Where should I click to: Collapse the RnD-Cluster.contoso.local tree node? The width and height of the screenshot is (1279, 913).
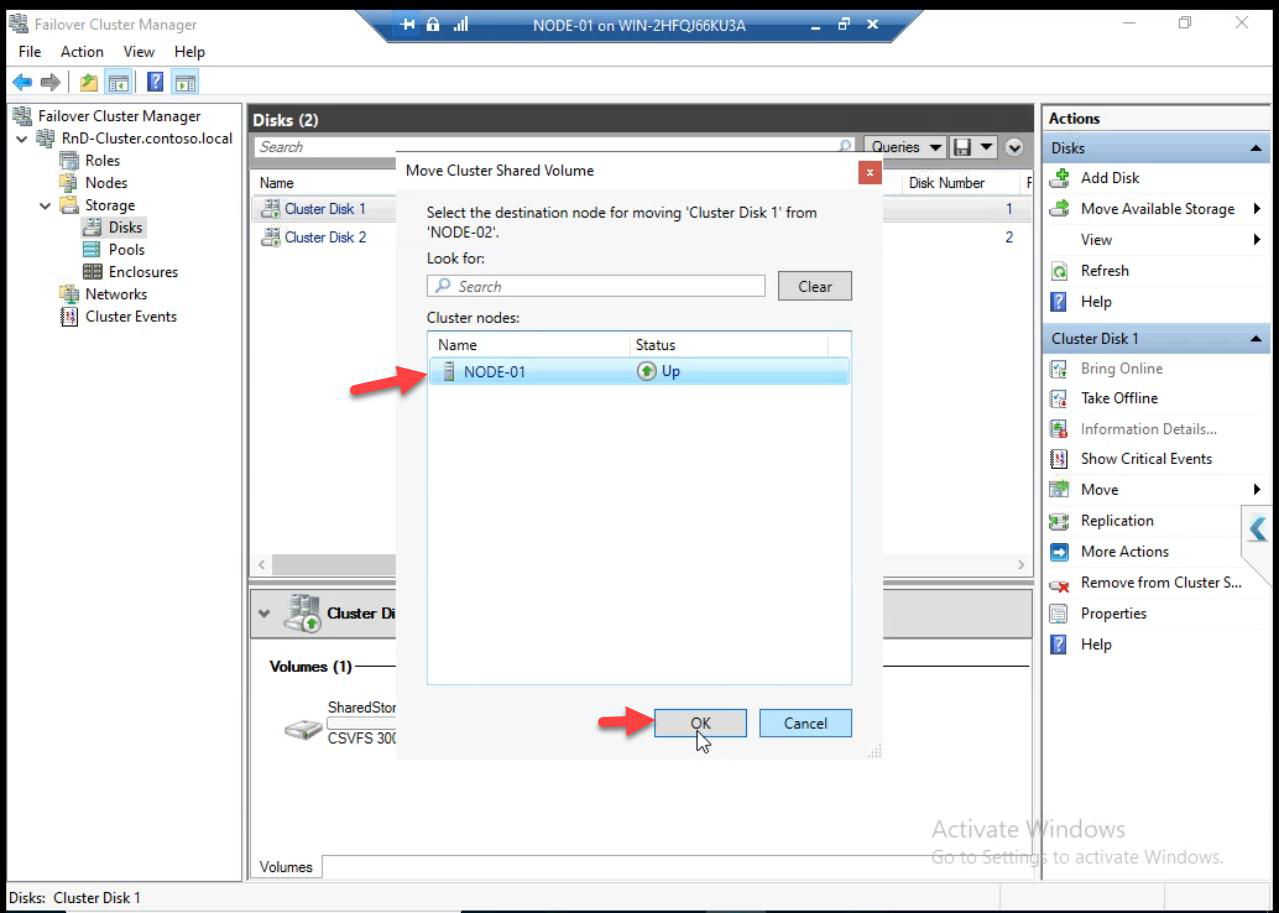point(22,139)
